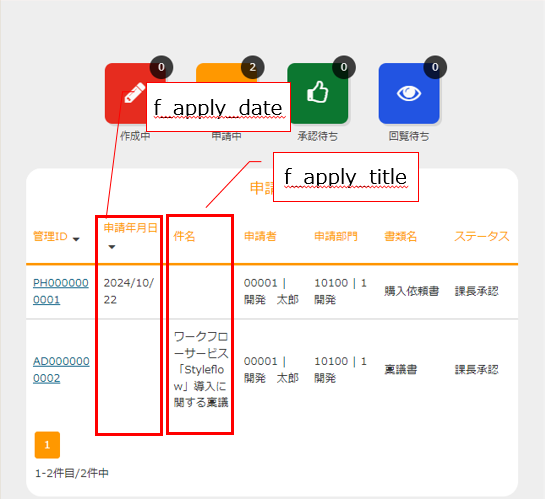This screenshot has width=545, height=501.
Task: Click the count badge on 承認待ち tile
Action: tap(344, 67)
